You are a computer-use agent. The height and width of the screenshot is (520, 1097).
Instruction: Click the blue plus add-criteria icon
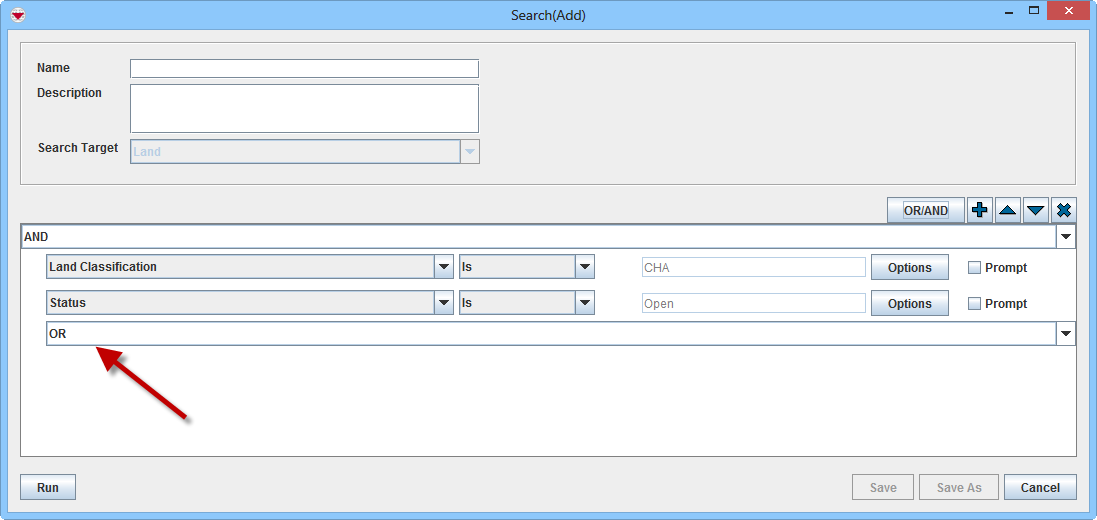[980, 210]
